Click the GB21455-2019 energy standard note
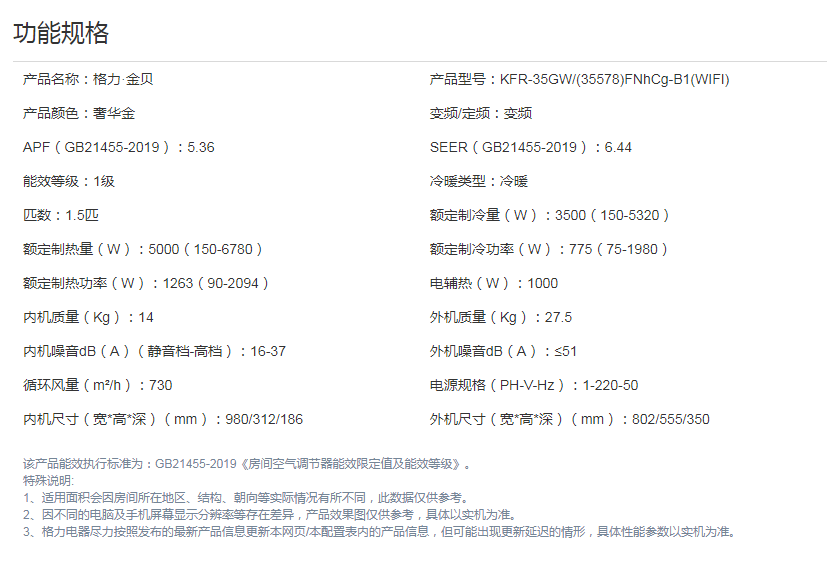 246,464
